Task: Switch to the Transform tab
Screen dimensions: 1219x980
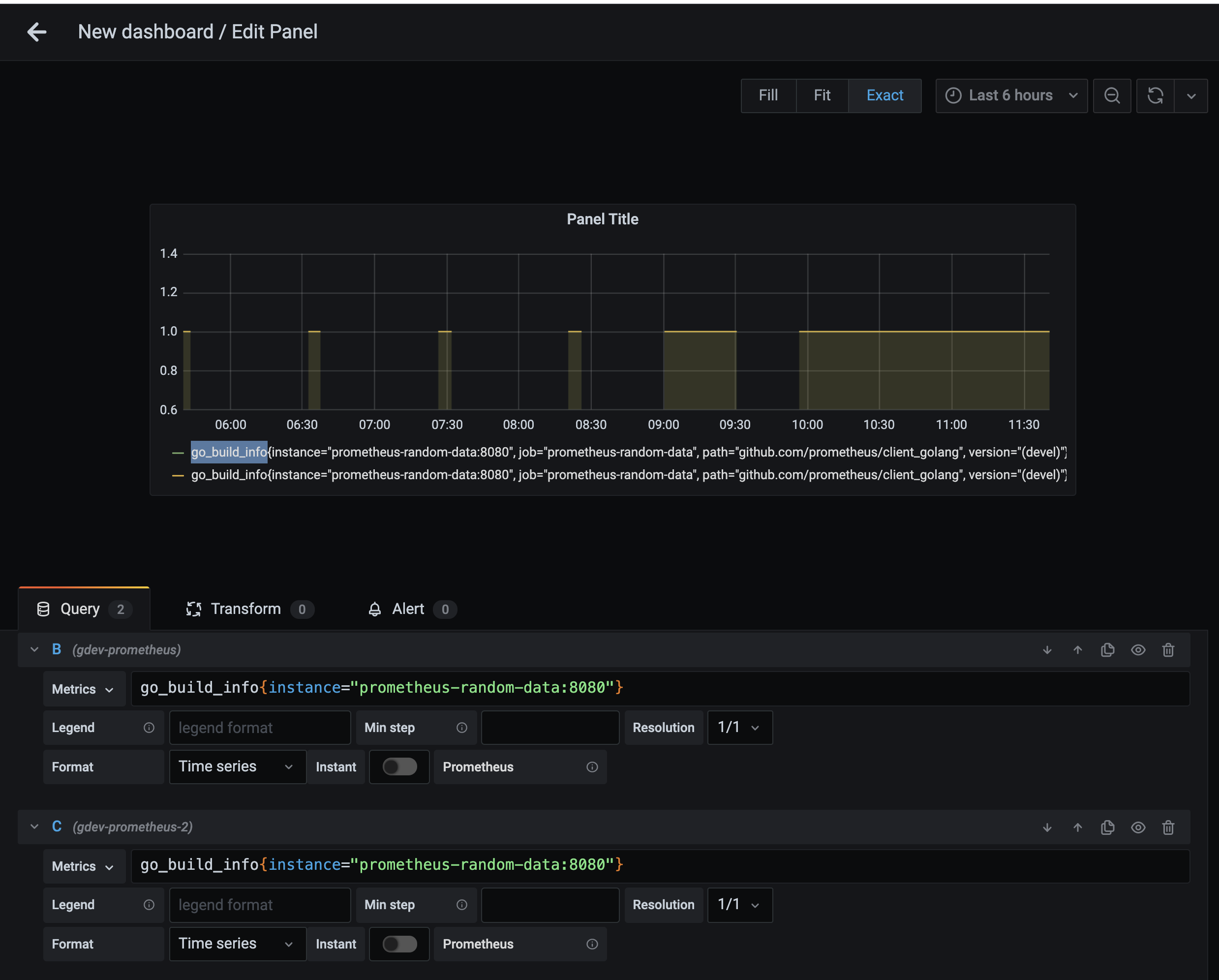Action: (246, 609)
